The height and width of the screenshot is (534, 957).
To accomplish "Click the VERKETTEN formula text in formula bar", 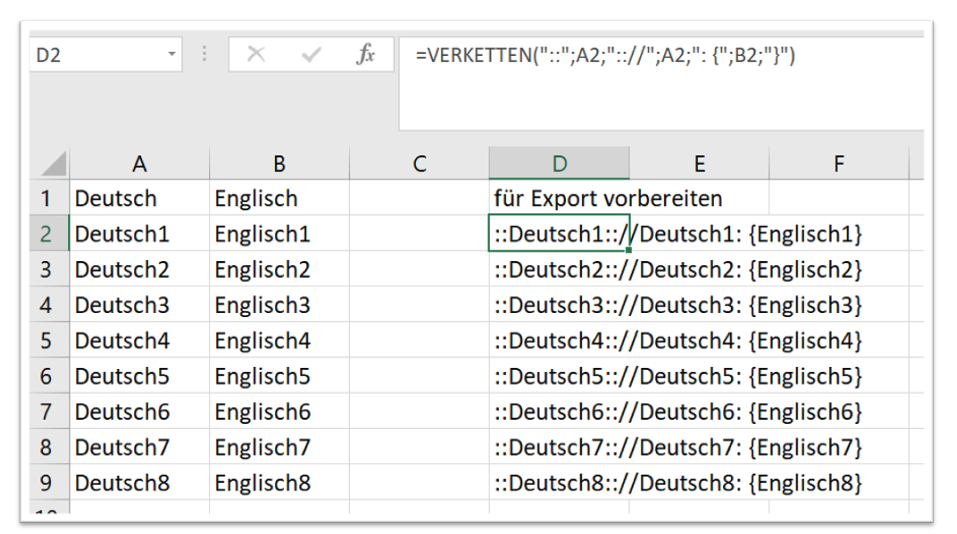I will tap(605, 56).
